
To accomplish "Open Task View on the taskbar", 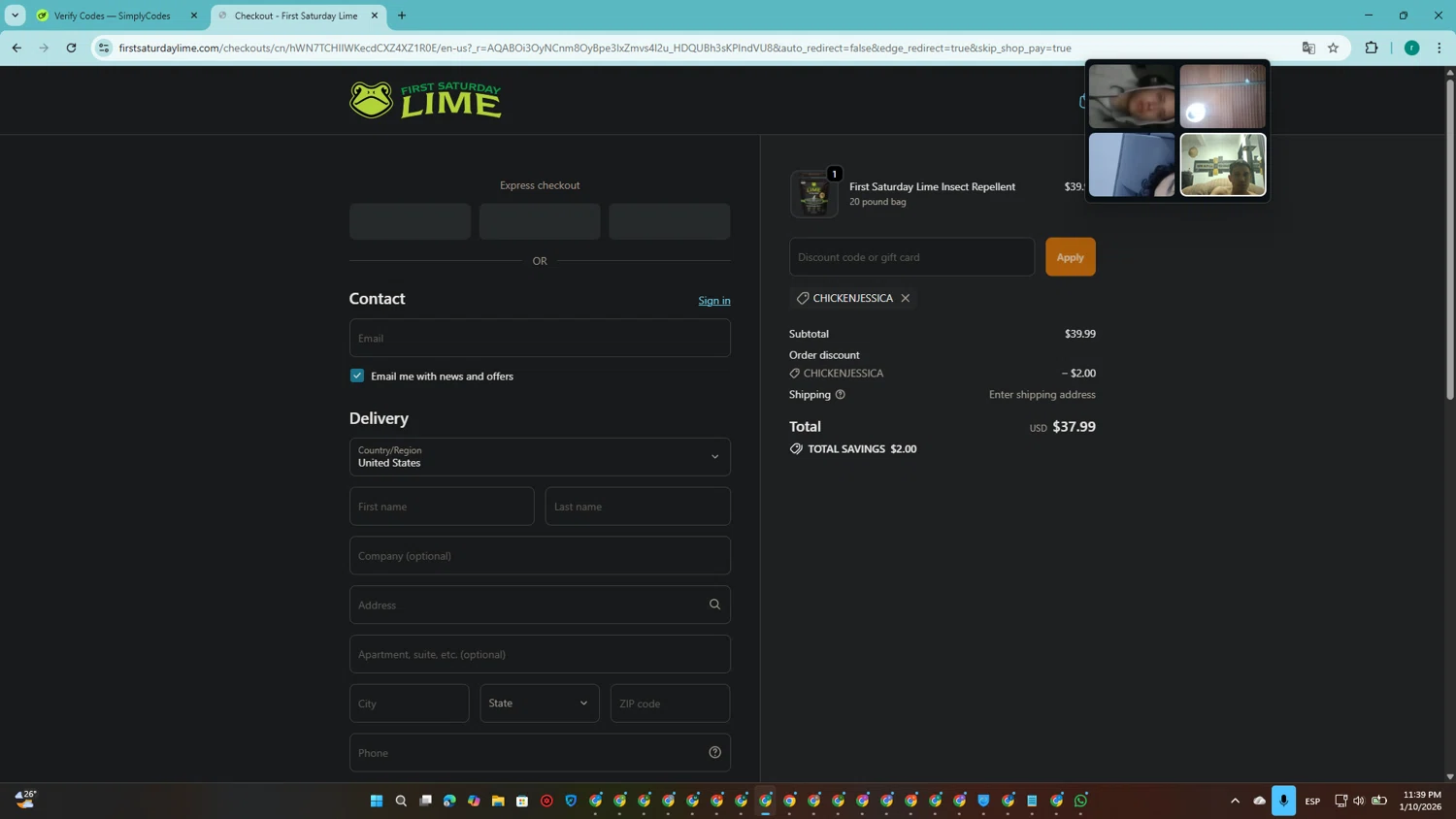I will pos(425,801).
